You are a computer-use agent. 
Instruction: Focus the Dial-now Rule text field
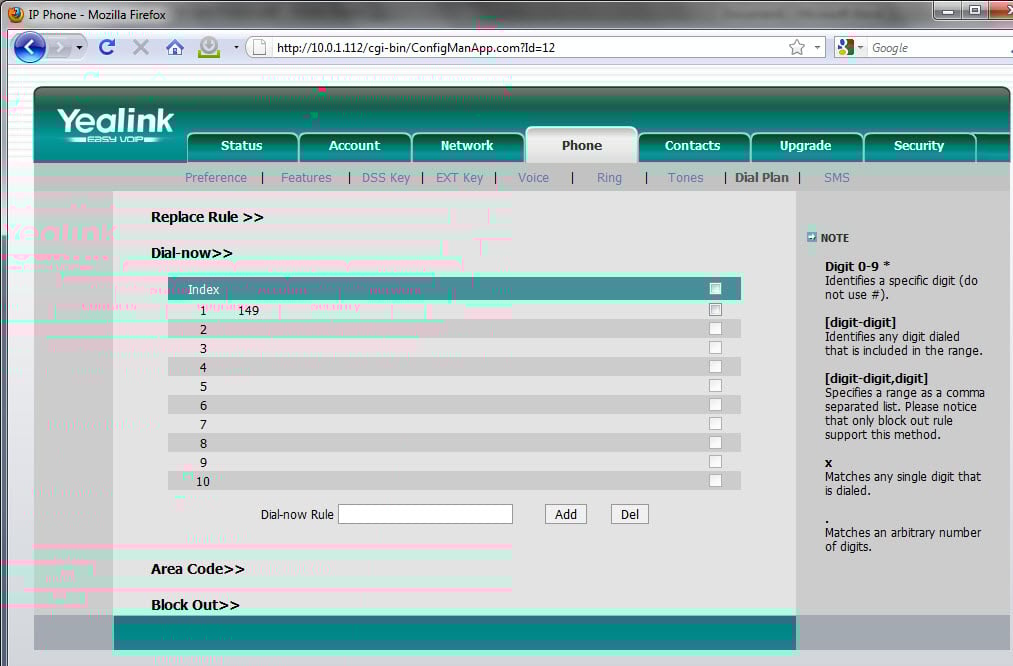[425, 514]
